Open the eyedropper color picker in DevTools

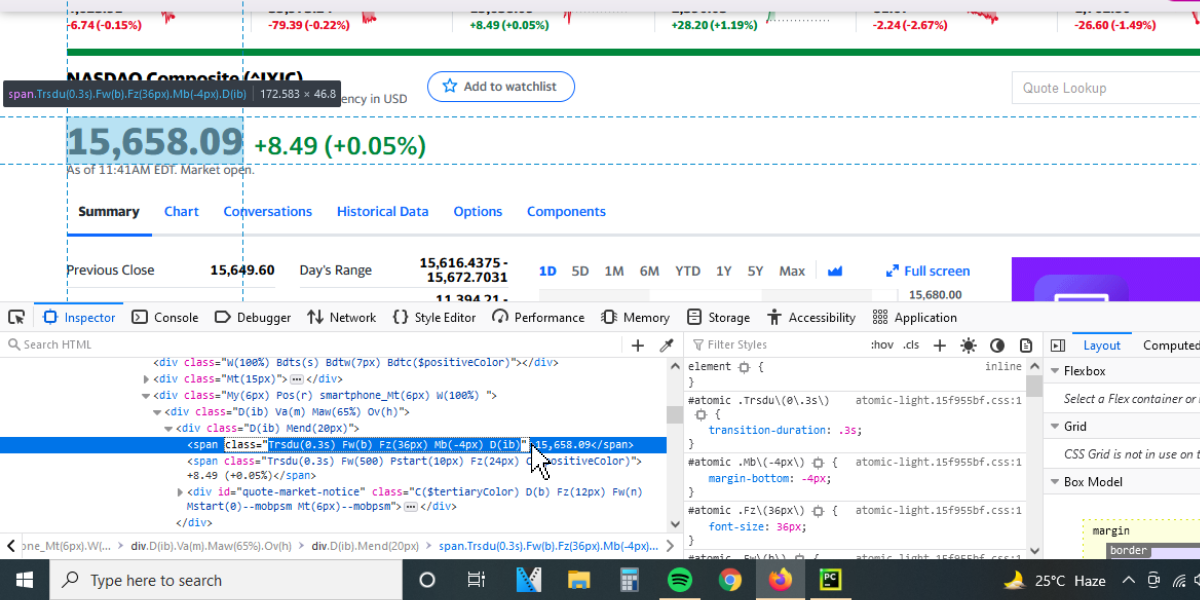pos(666,344)
